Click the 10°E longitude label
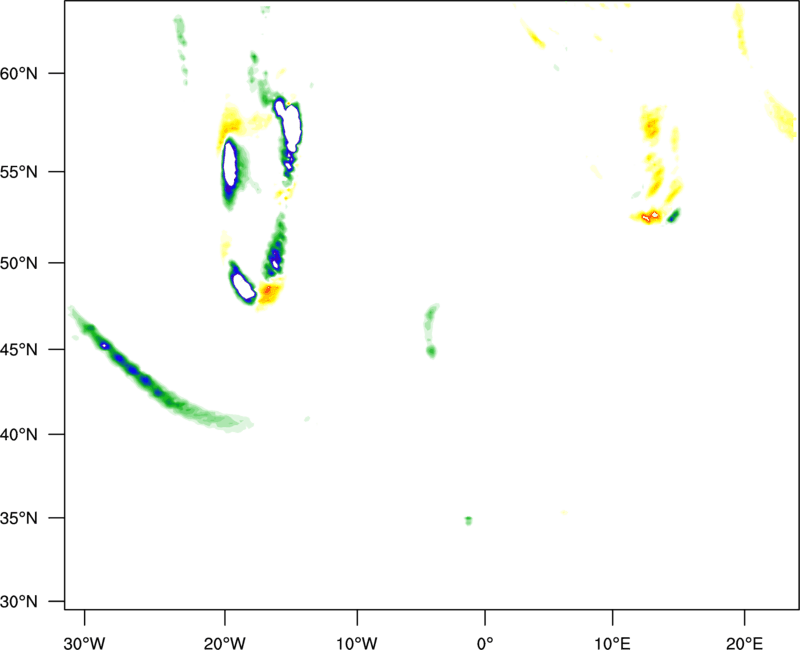This screenshot has width=800, height=650. (x=612, y=643)
